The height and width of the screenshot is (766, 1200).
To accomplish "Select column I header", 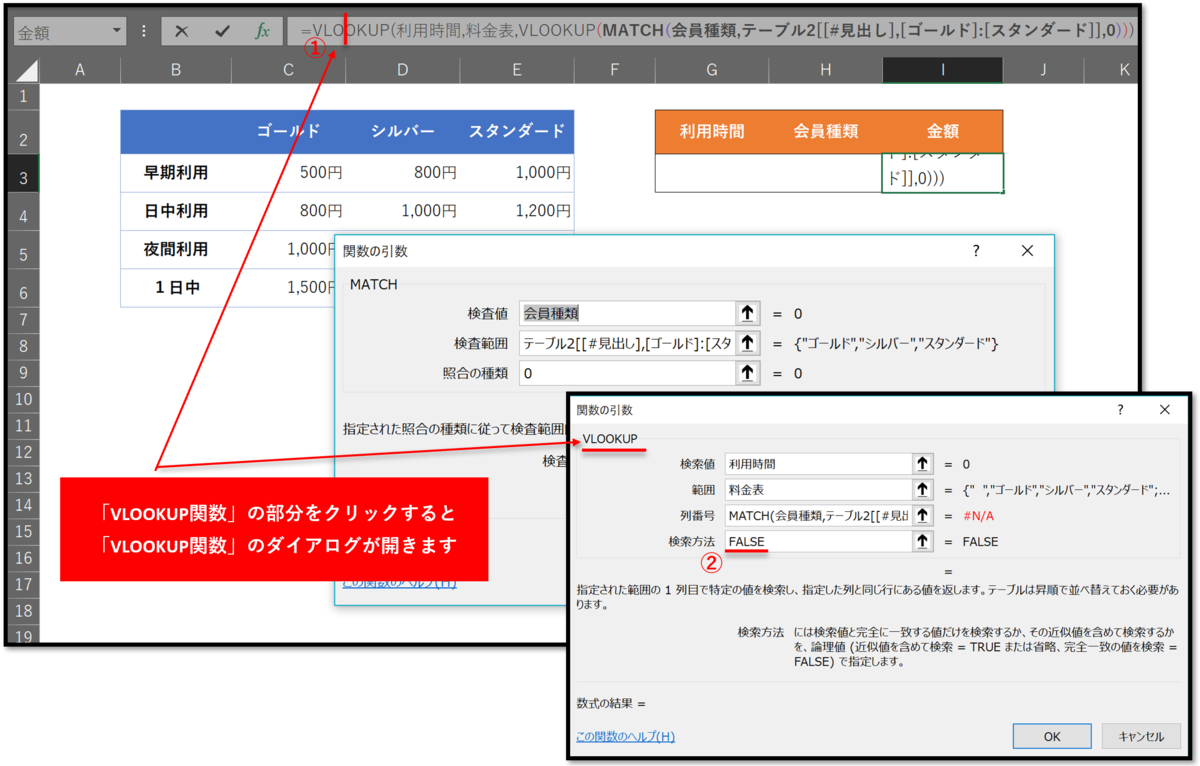I will 942,69.
